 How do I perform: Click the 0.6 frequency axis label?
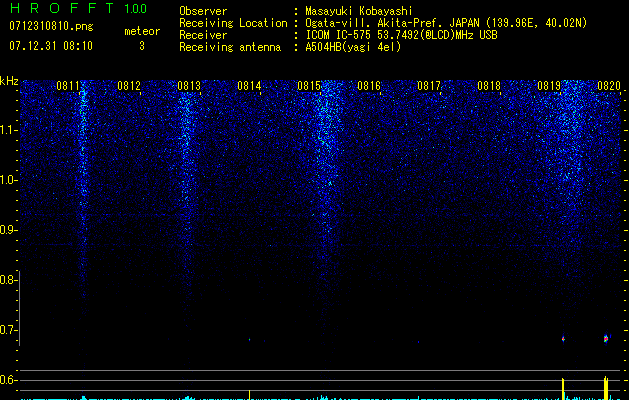coord(7,380)
